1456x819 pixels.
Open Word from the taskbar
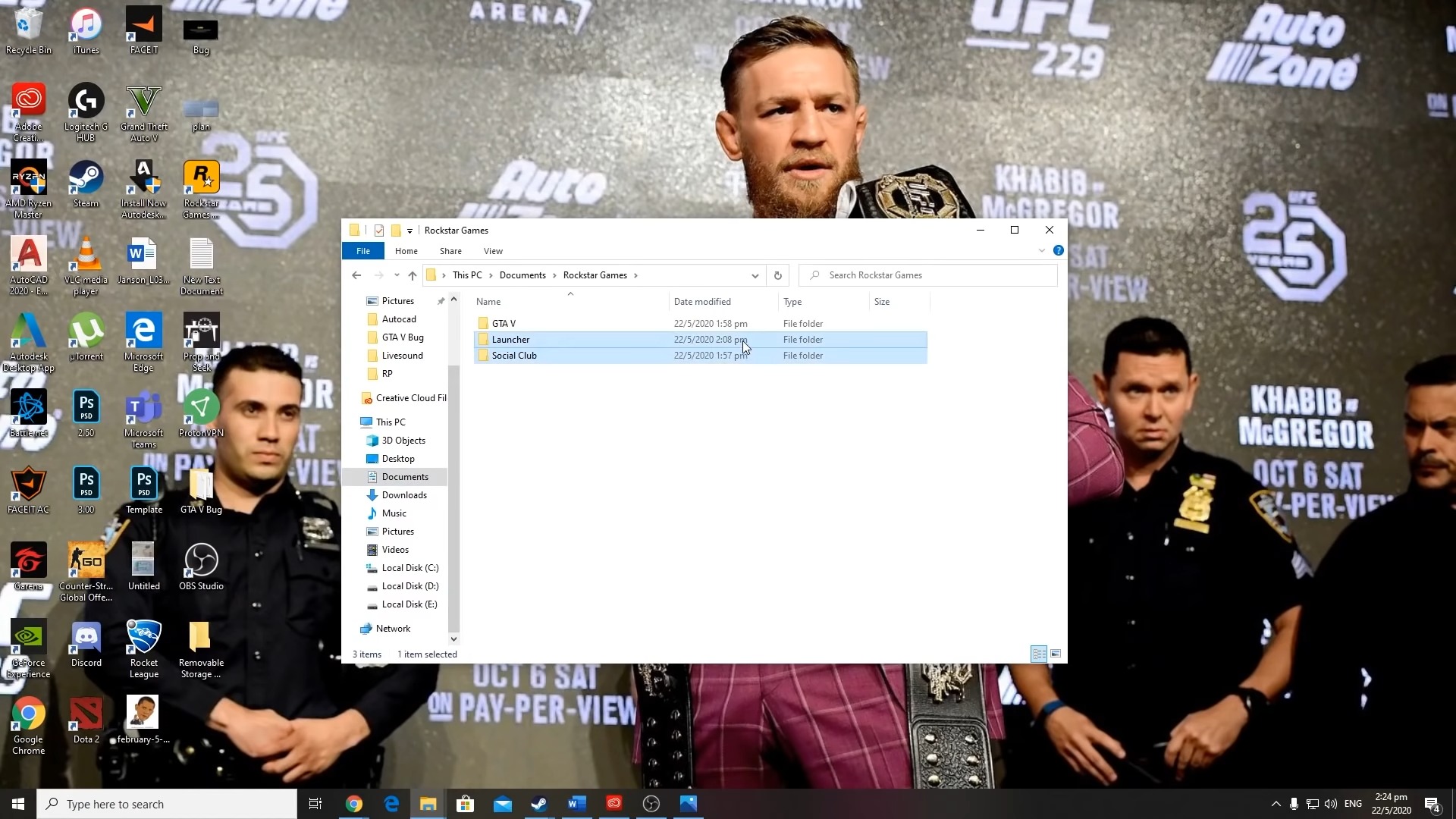coord(576,804)
